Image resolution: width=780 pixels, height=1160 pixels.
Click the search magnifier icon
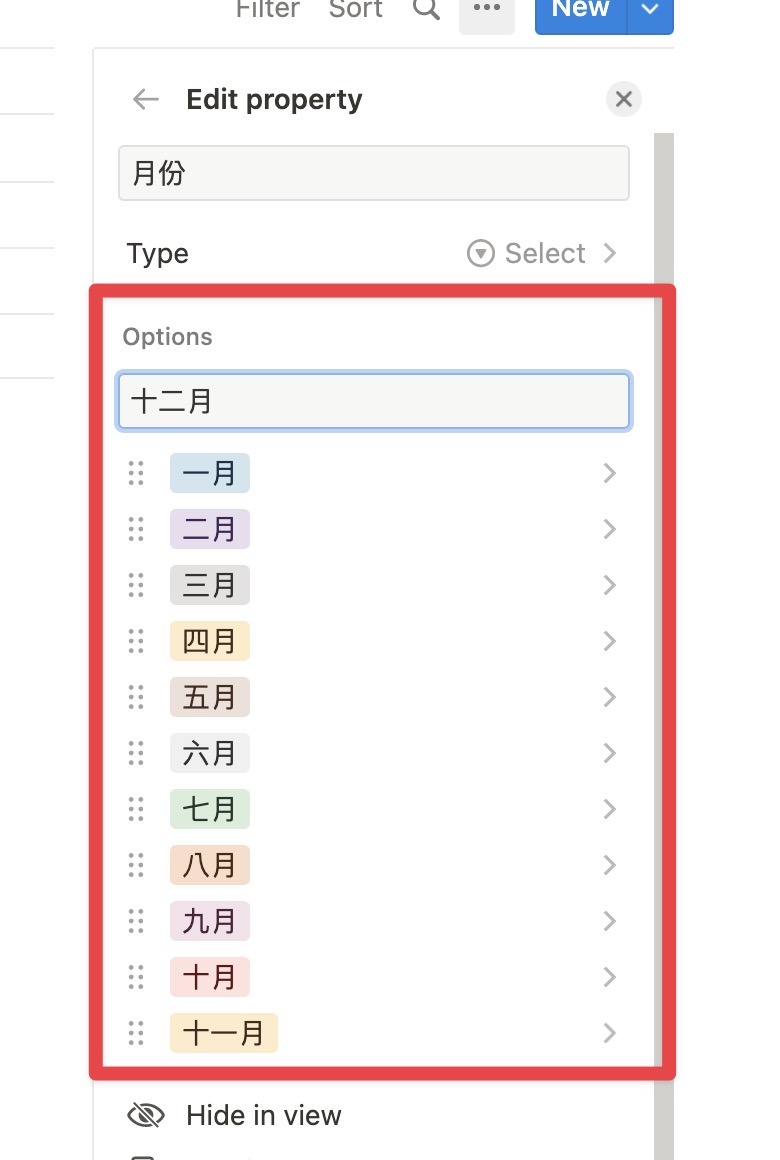(x=426, y=8)
